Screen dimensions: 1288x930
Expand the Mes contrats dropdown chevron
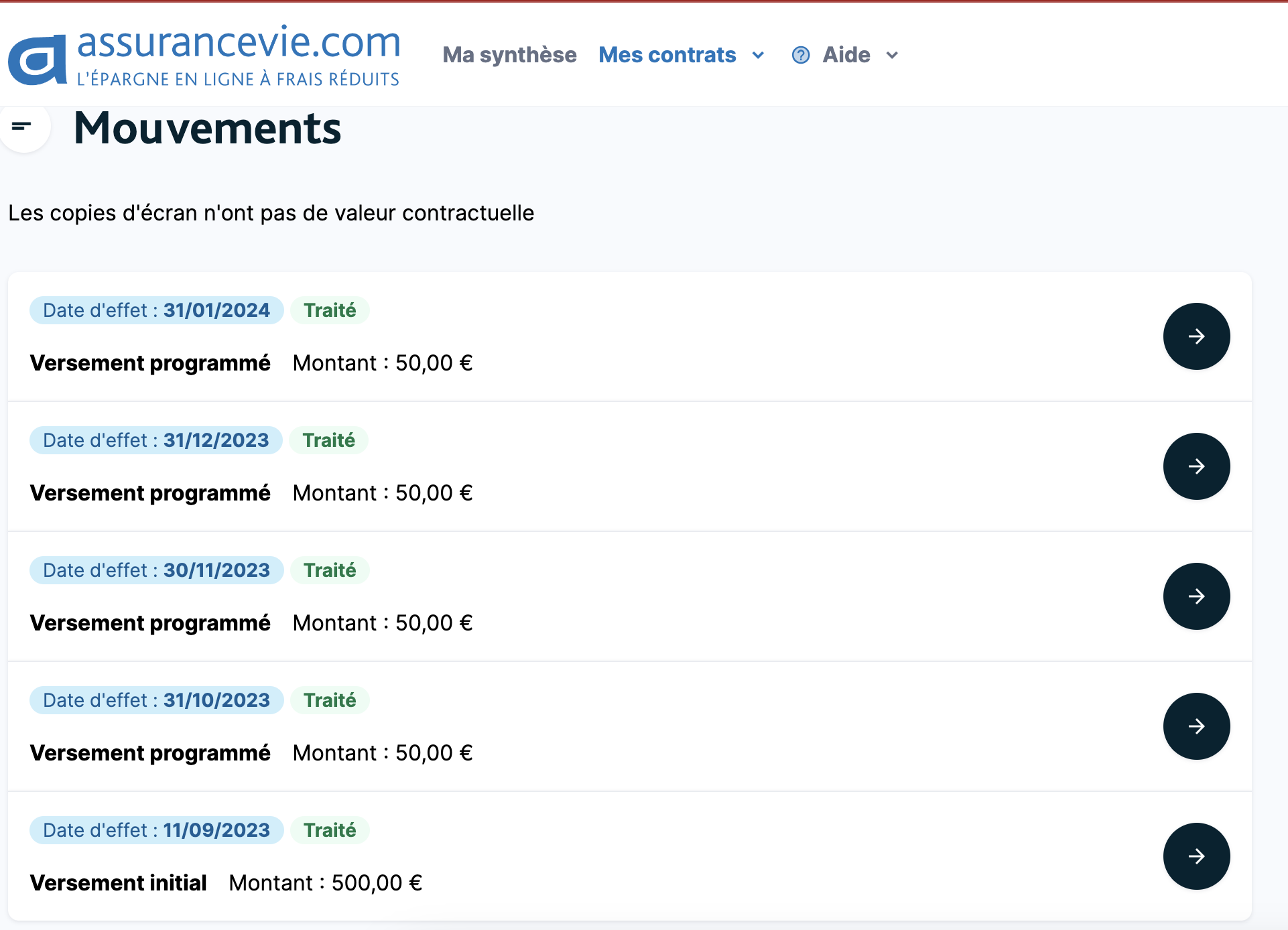(758, 56)
